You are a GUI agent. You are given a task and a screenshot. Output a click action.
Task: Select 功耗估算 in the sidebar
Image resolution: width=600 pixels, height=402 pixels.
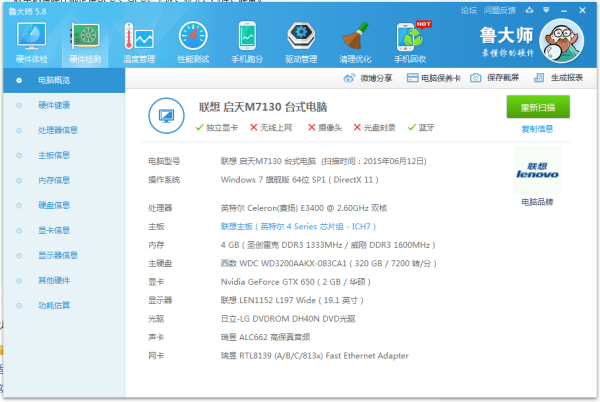(x=64, y=306)
